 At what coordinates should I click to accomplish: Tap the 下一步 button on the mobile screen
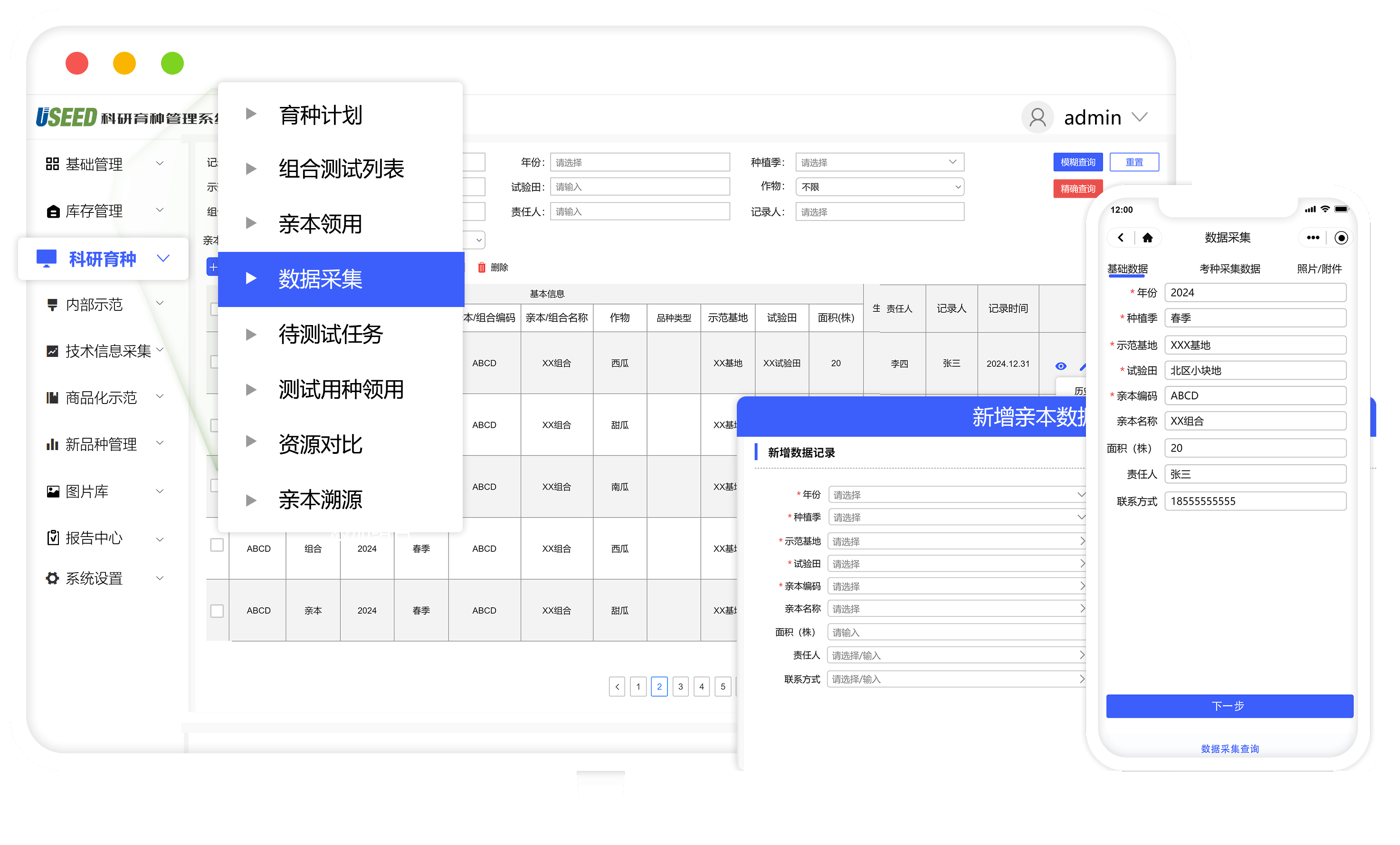[x=1229, y=706]
